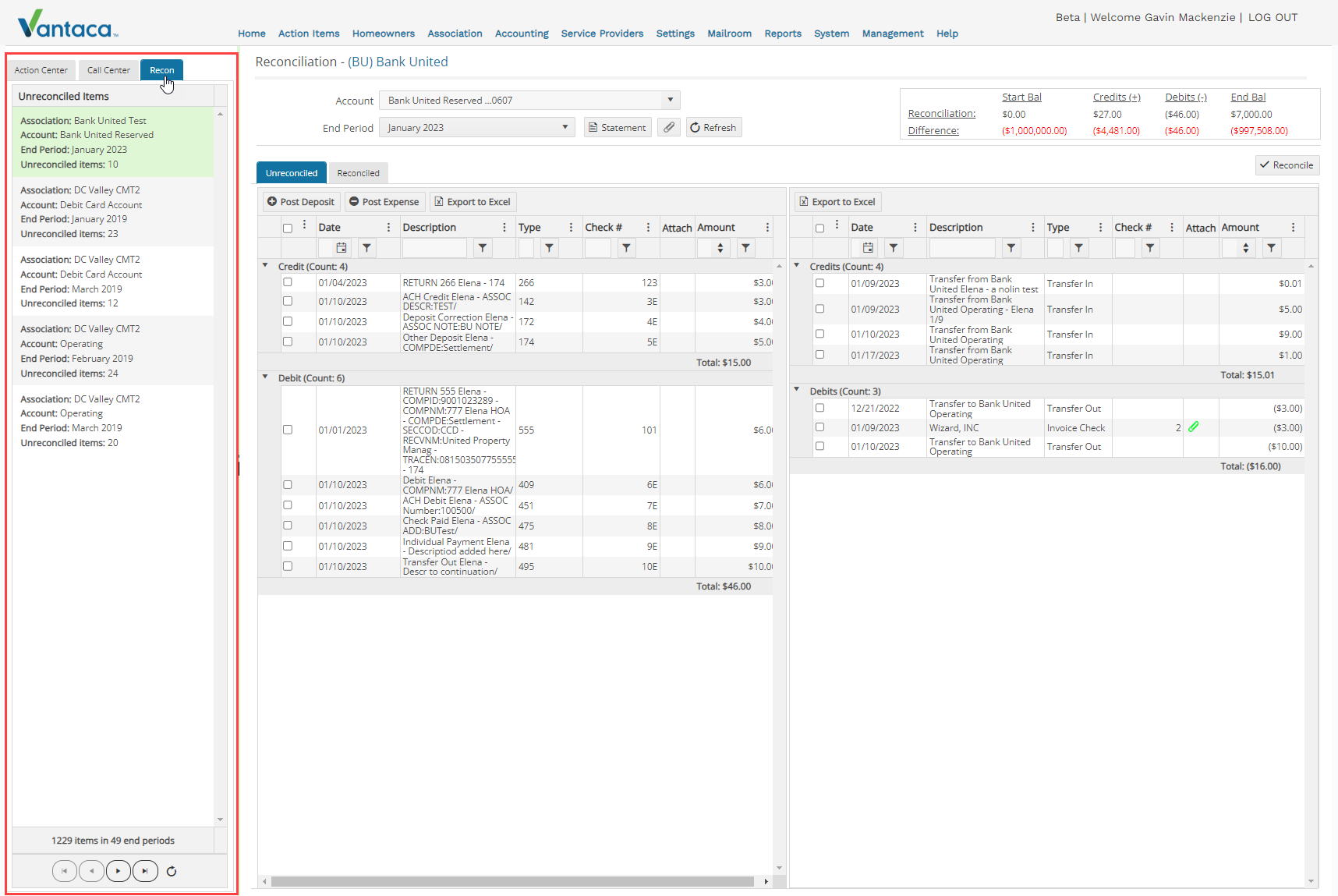Viewport: 1338px width, 896px height.
Task: Check the RETURN 266 Elena credit row checkbox
Action: 288,282
